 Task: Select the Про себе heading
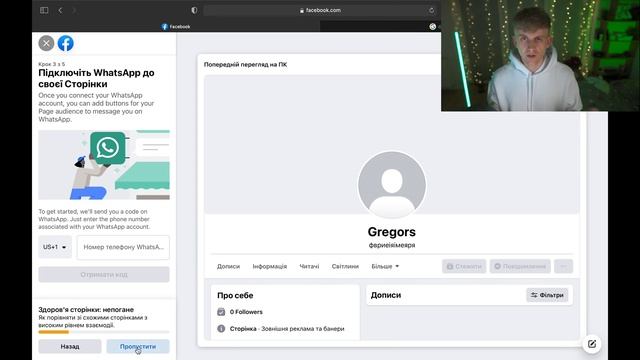tap(235, 295)
